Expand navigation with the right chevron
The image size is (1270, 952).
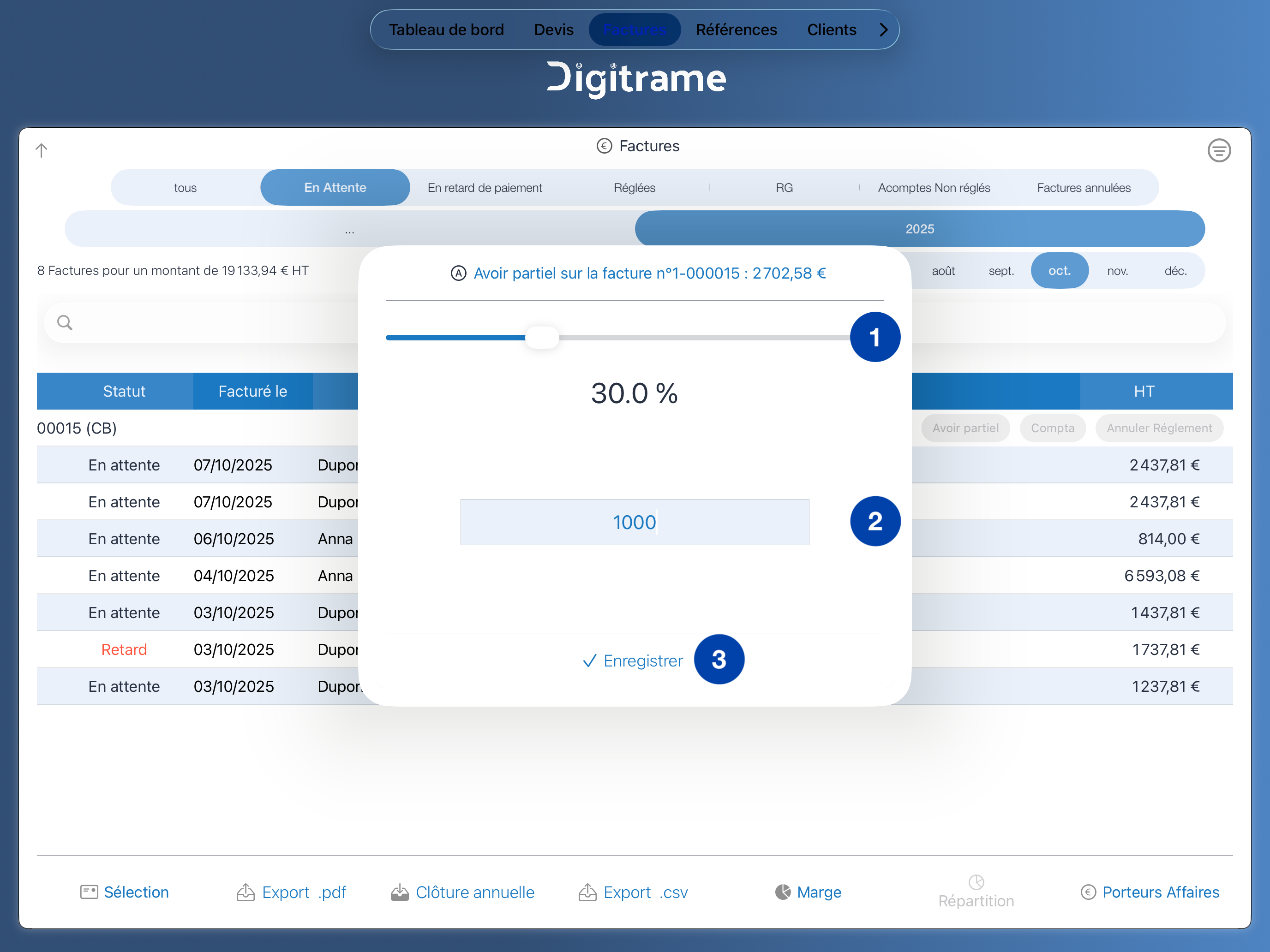(x=884, y=30)
